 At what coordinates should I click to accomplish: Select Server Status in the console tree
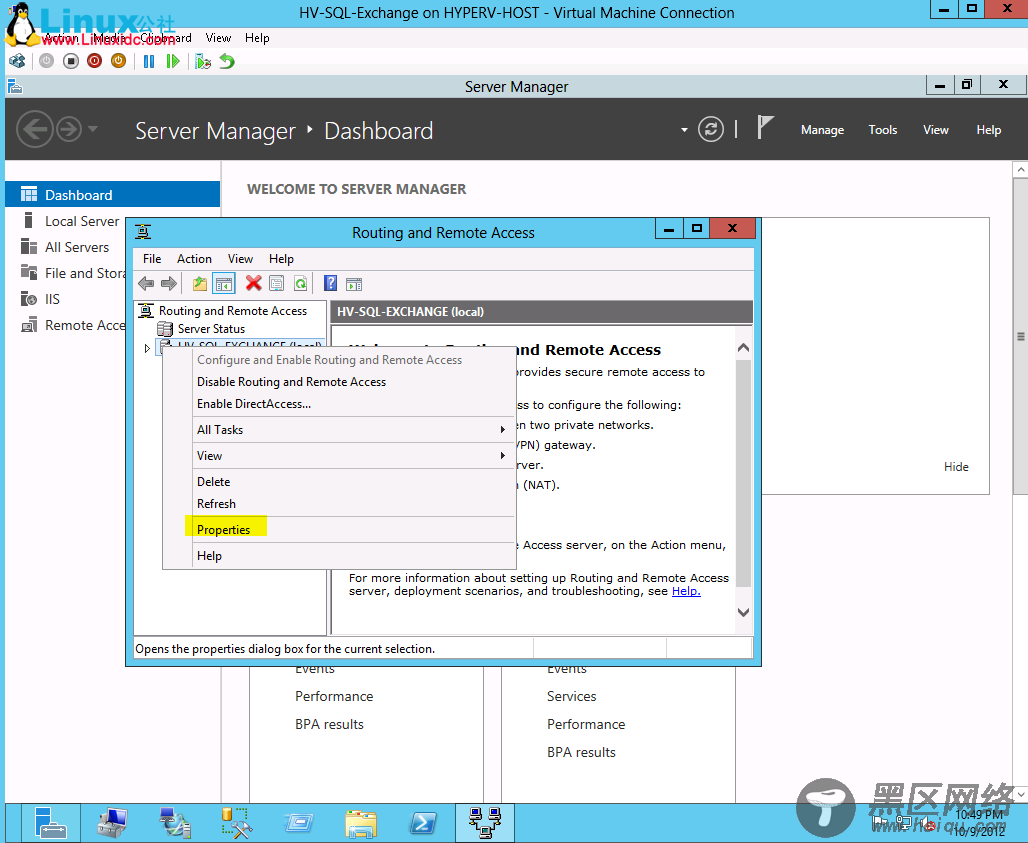pos(210,329)
